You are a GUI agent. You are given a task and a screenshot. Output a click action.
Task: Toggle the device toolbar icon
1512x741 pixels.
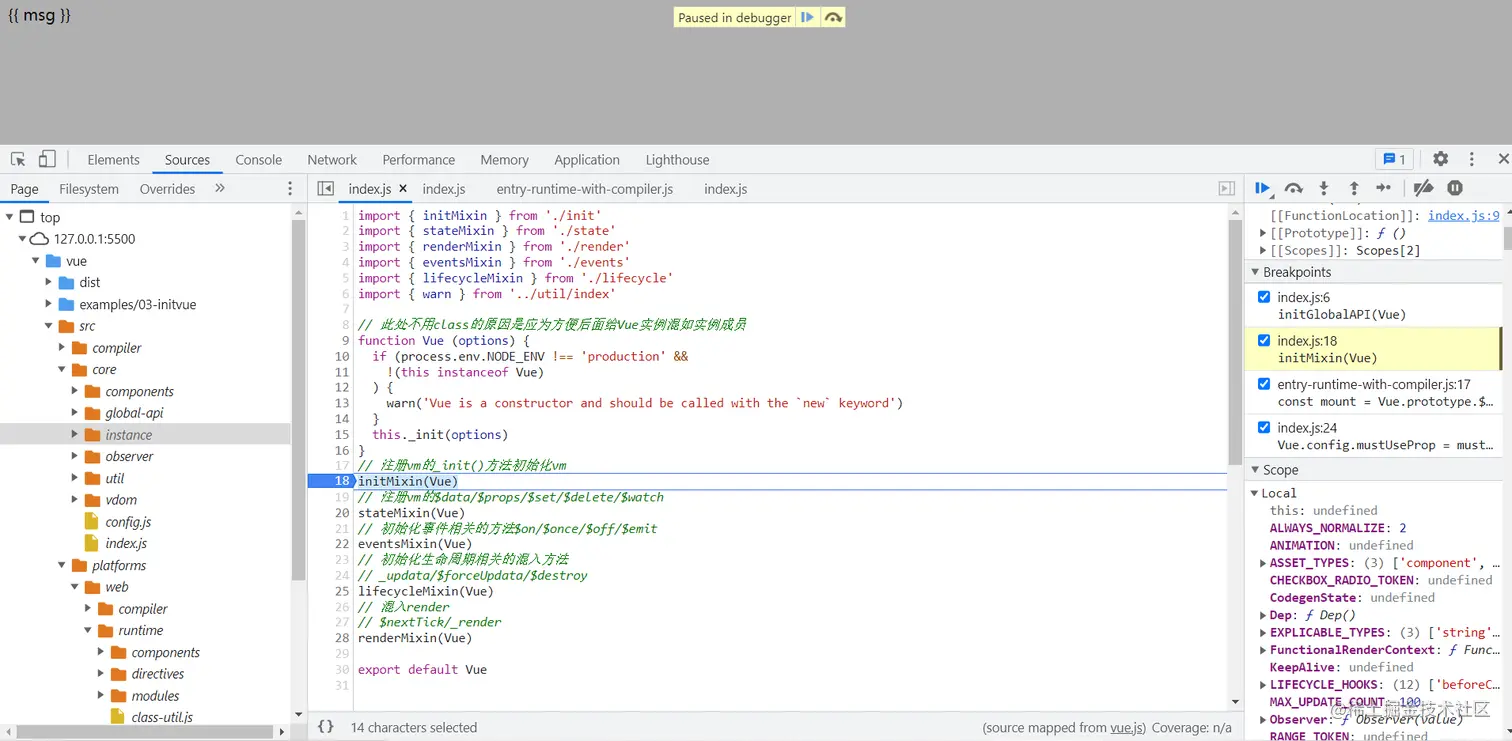[x=47, y=159]
